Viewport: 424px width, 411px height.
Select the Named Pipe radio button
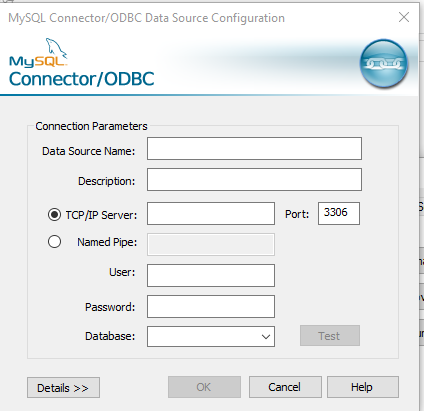[x=54, y=242]
